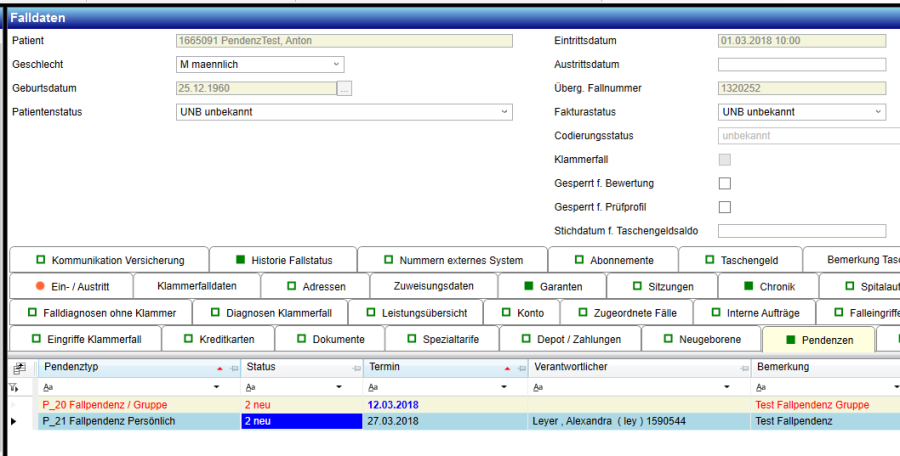
Task: Click the blue highlighted Status cell '2 neu'
Action: tap(300, 422)
